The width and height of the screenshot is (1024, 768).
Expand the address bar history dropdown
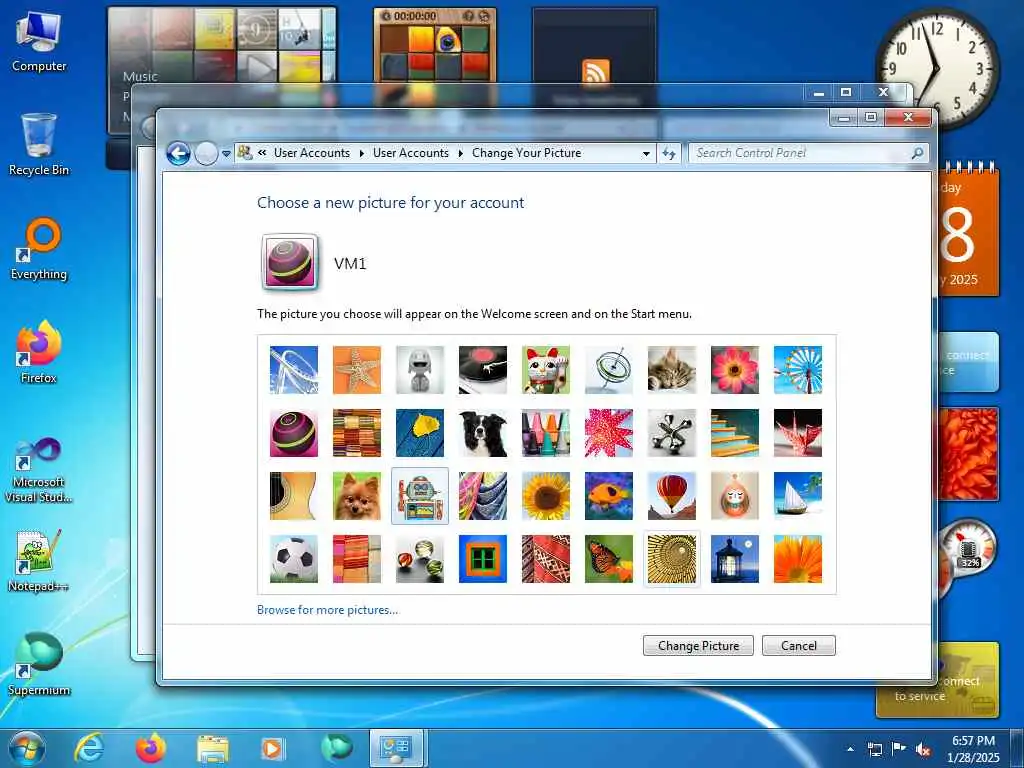(646, 154)
